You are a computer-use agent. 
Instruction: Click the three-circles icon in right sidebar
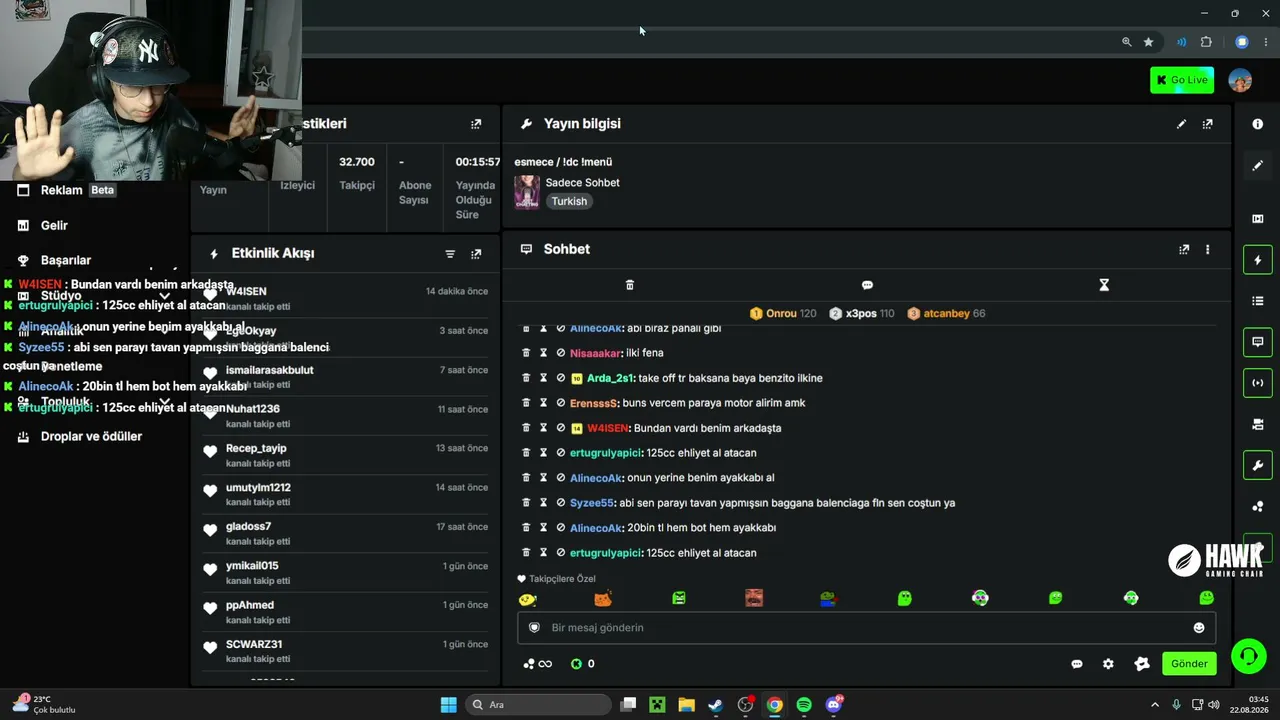click(x=1258, y=506)
